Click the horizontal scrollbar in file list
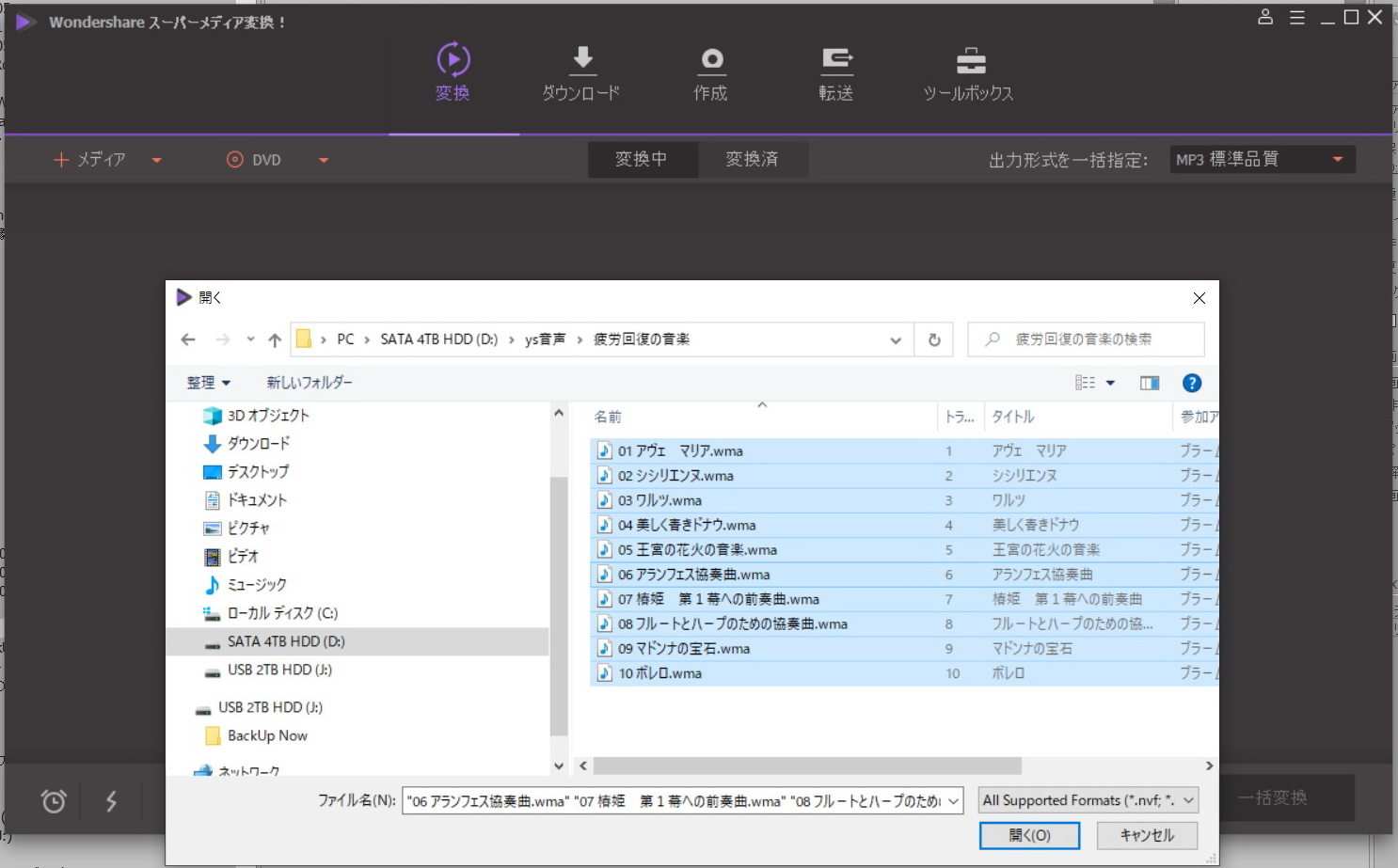The height and width of the screenshot is (868, 1398). point(807,765)
